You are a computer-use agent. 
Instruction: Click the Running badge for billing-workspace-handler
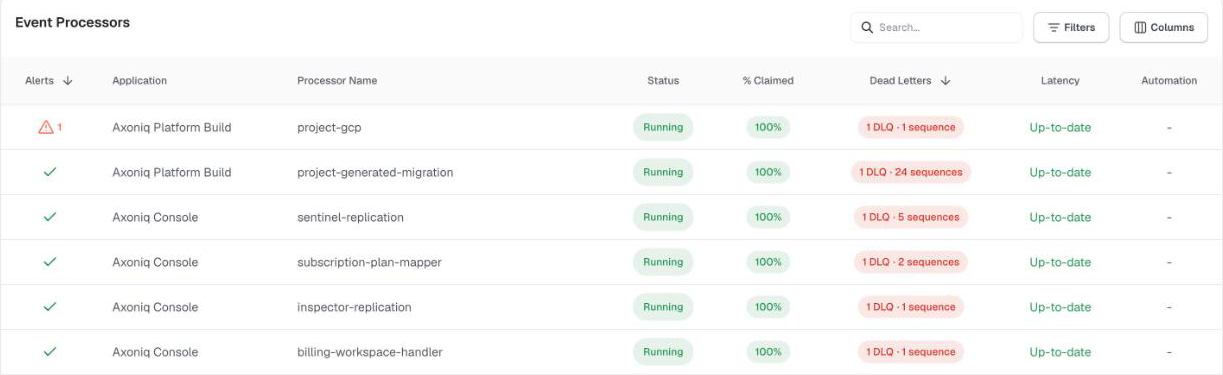[663, 352]
